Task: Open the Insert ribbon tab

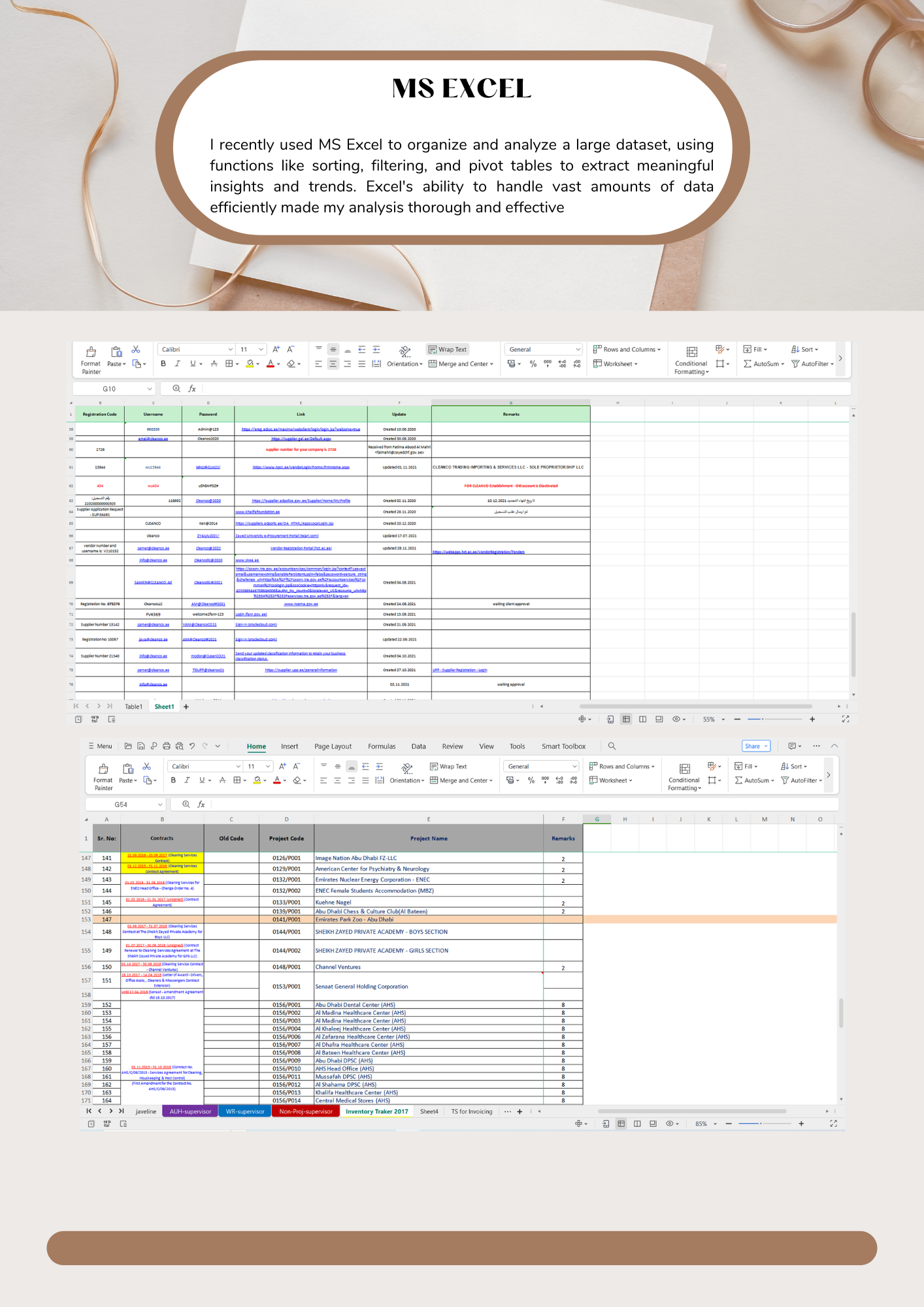Action: 289,746
